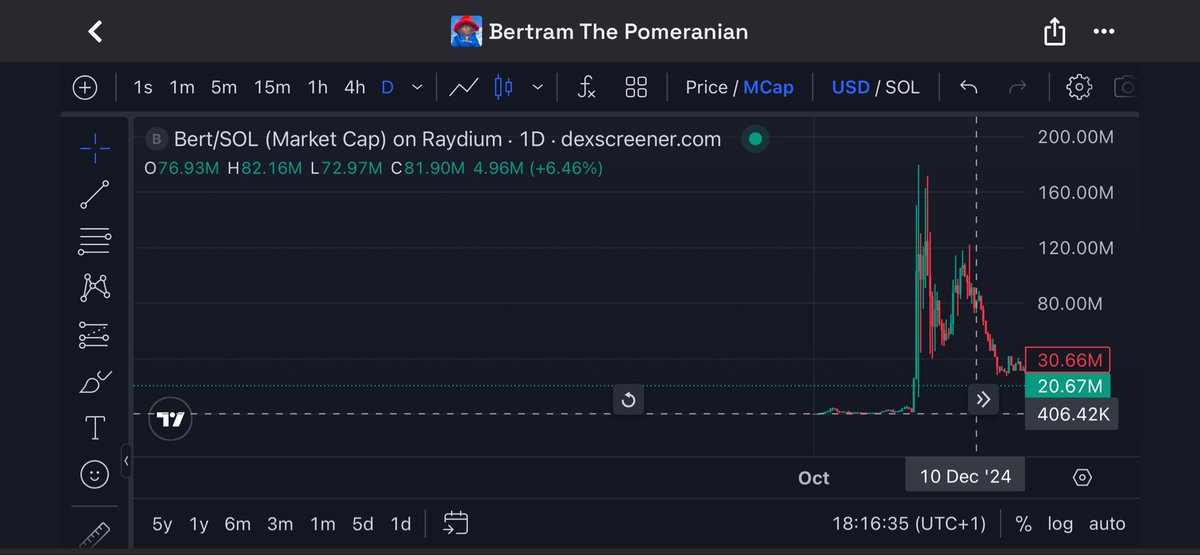Jump to the latest bar with double arrows

pos(983,400)
